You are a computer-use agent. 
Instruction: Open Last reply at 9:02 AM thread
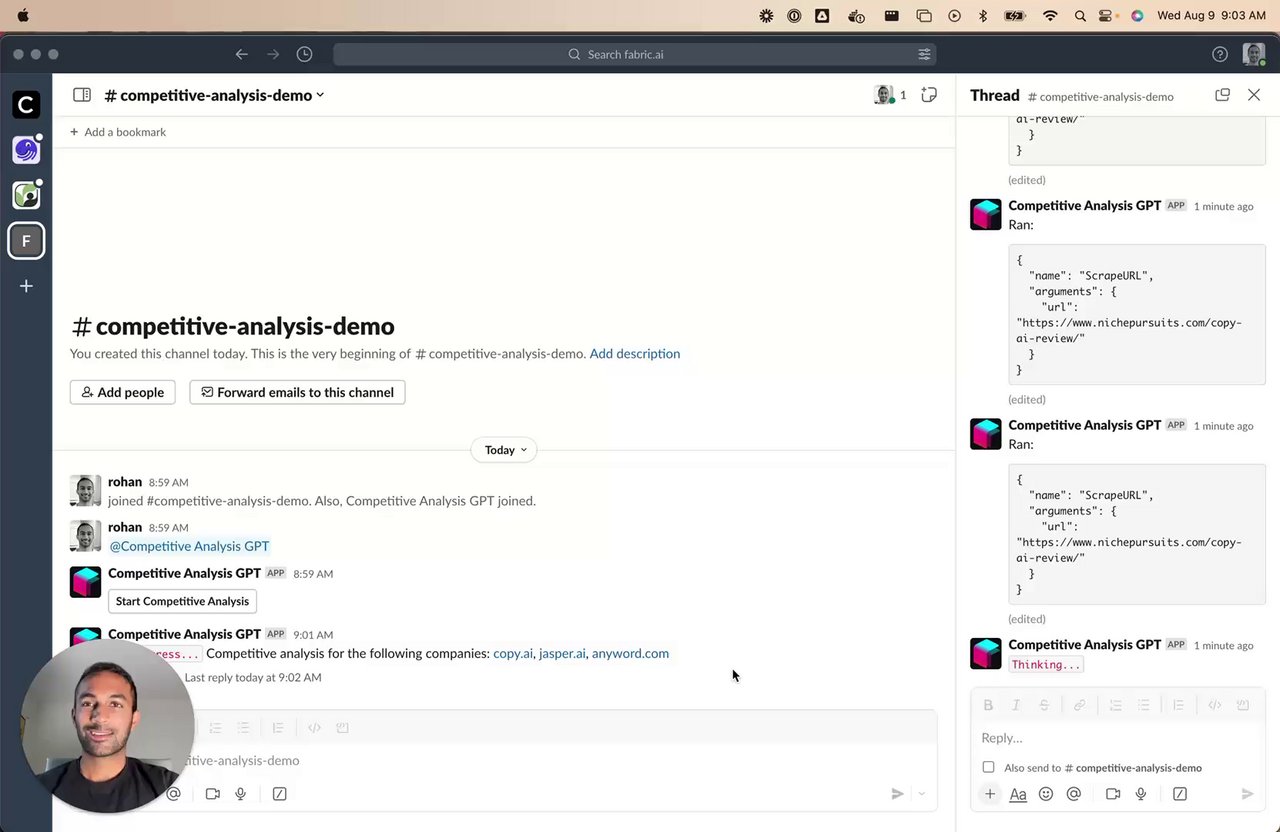[253, 677]
